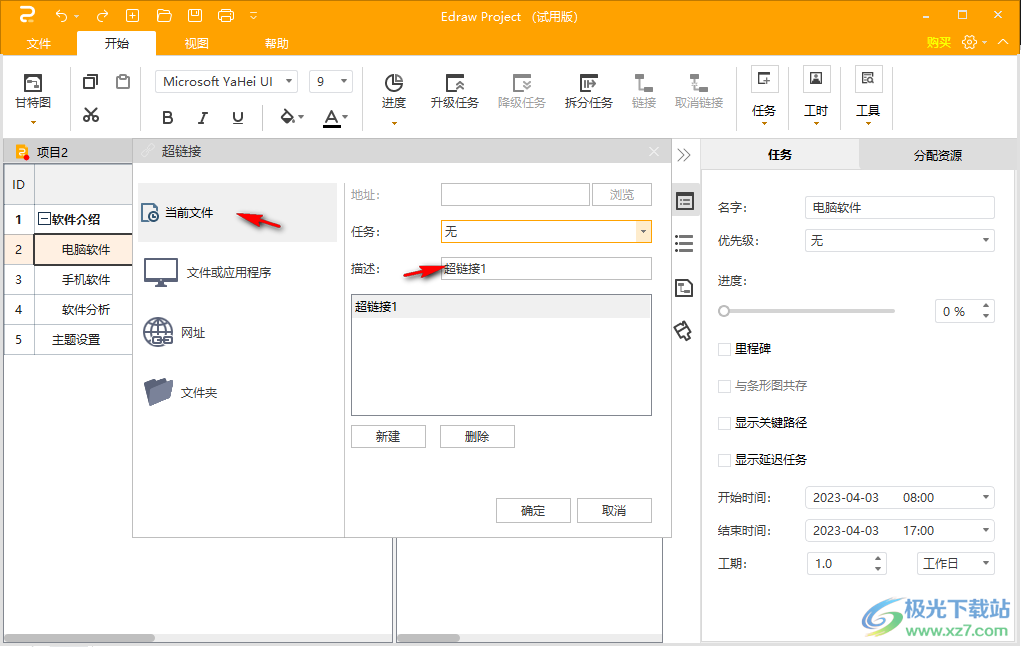Click the 购买 buy link
Screen dimensions: 1021x647
click(938, 42)
